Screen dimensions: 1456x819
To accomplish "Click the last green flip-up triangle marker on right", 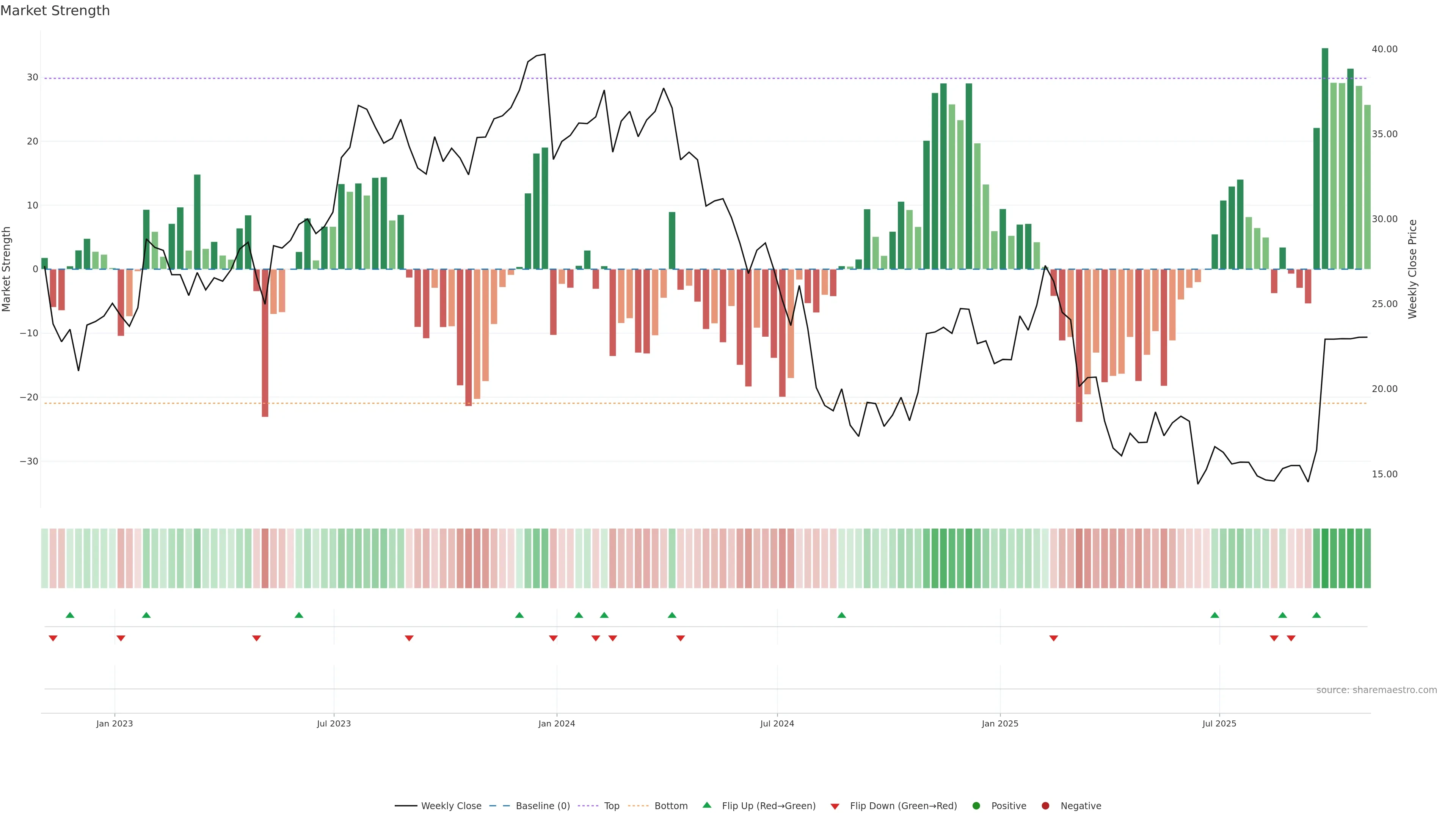I will 1316,615.
